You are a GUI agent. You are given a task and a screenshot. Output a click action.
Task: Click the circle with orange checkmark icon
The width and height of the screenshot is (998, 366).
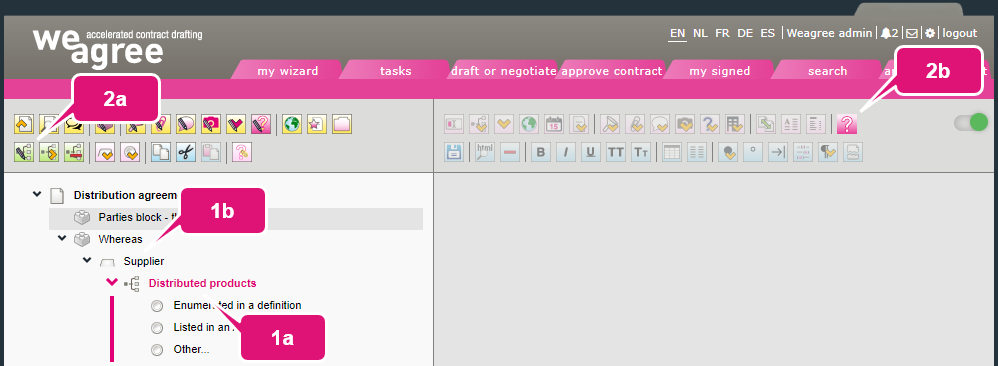pos(130,152)
